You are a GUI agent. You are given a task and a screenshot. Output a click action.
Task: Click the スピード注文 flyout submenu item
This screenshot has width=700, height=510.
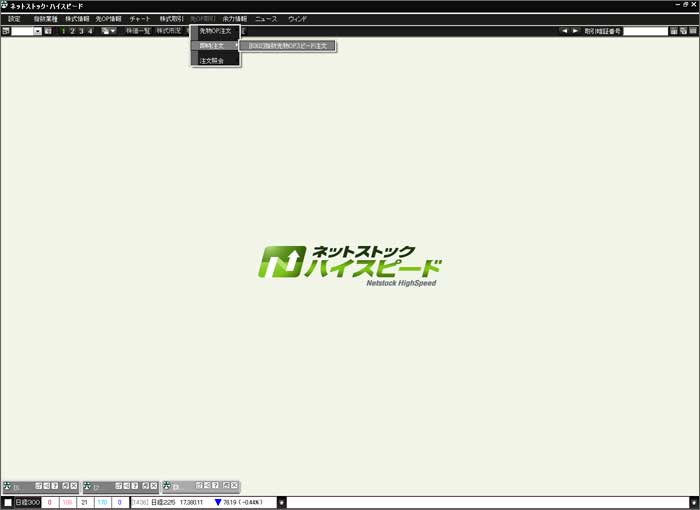click(x=288, y=46)
